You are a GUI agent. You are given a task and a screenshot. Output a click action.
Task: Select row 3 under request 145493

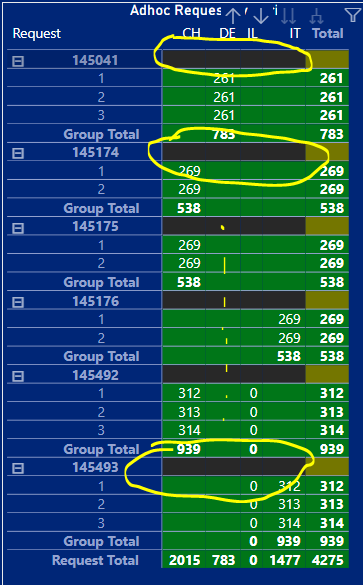pos(101,523)
